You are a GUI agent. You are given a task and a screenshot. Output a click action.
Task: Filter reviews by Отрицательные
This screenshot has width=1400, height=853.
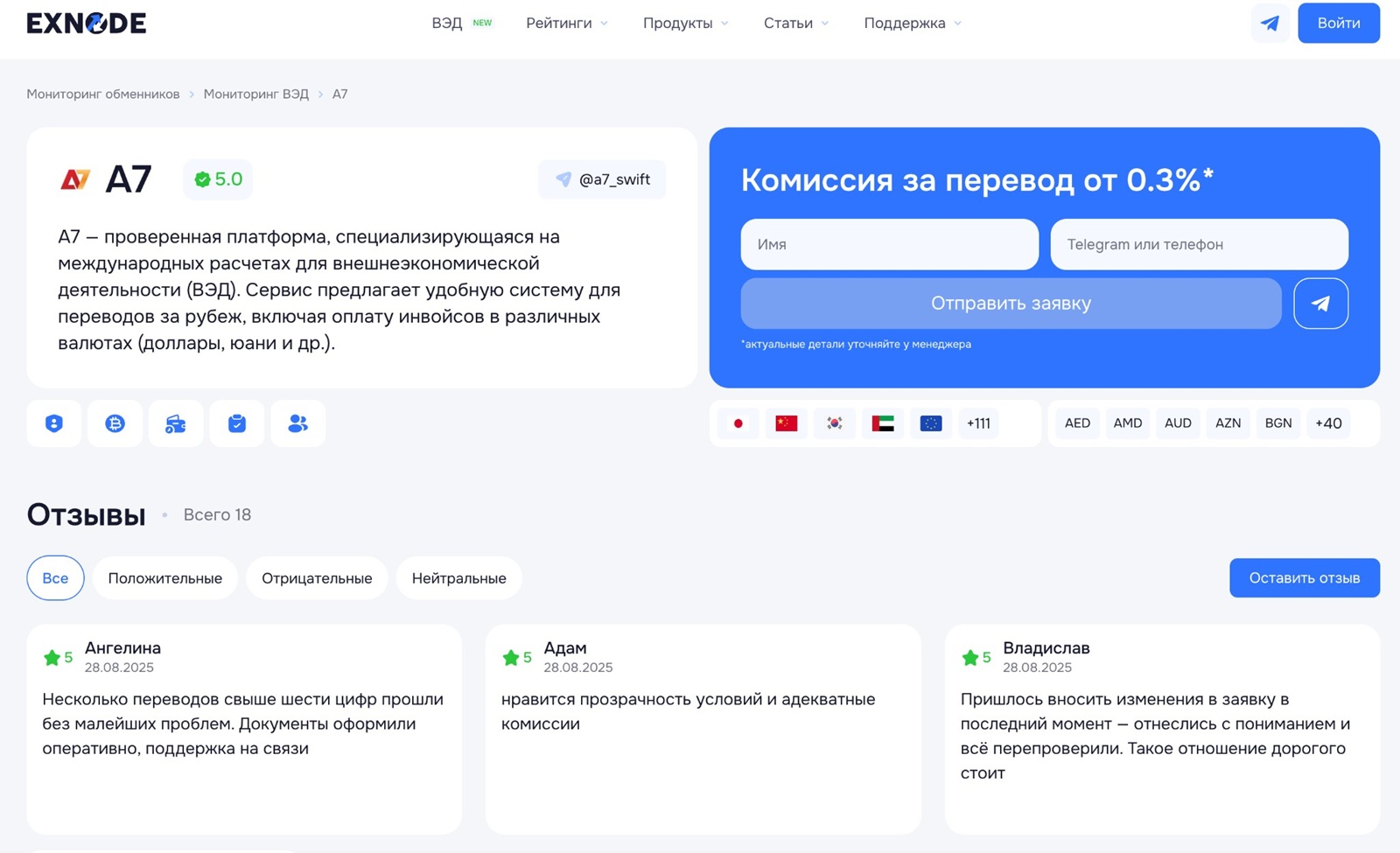pyautogui.click(x=317, y=578)
